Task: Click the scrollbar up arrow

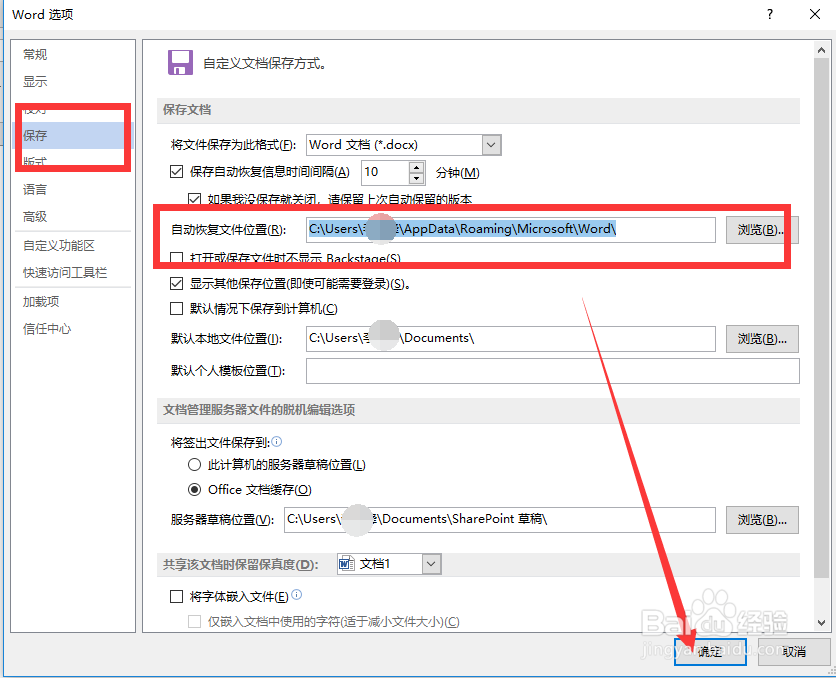Action: (821, 50)
